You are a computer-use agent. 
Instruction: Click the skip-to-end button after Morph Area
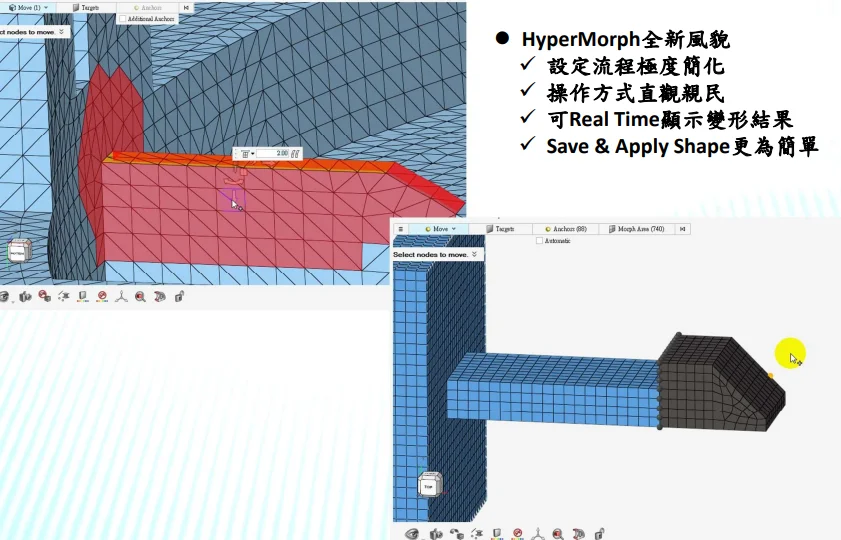(682, 229)
